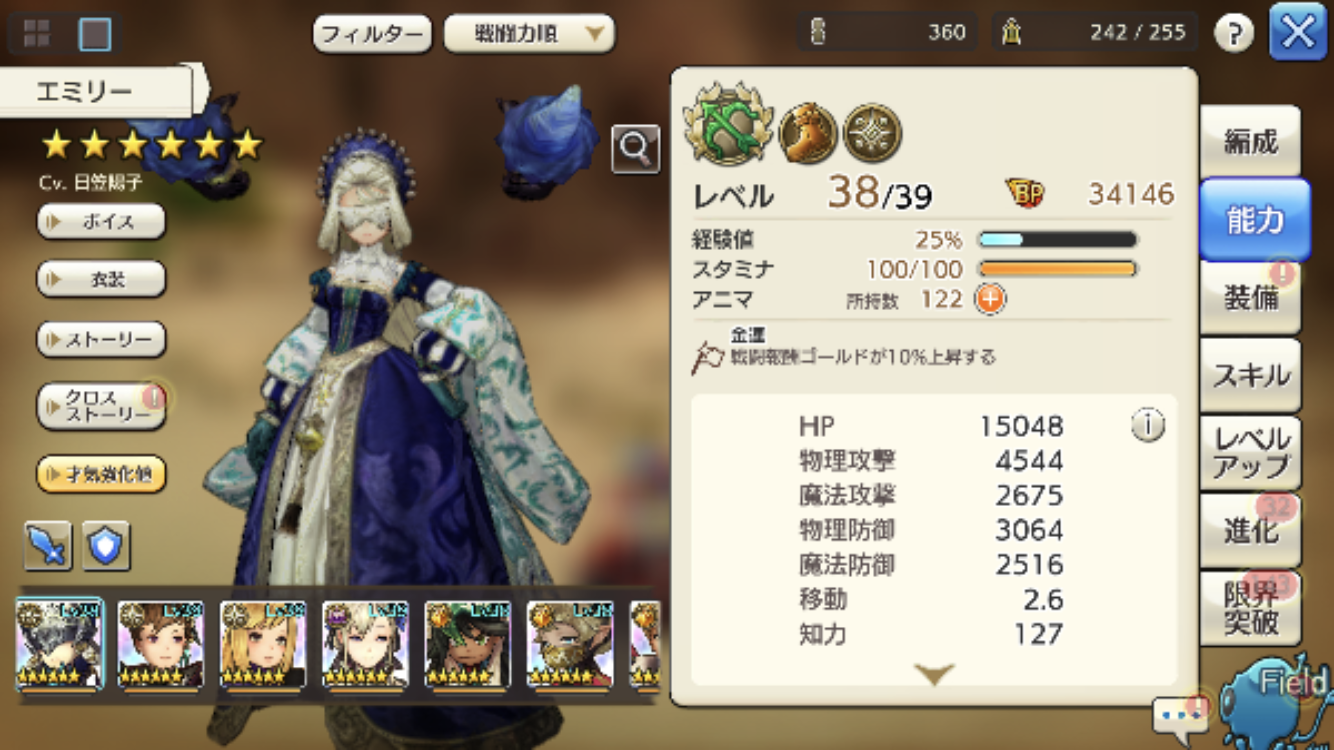Open the 編成 tab

[1250, 142]
